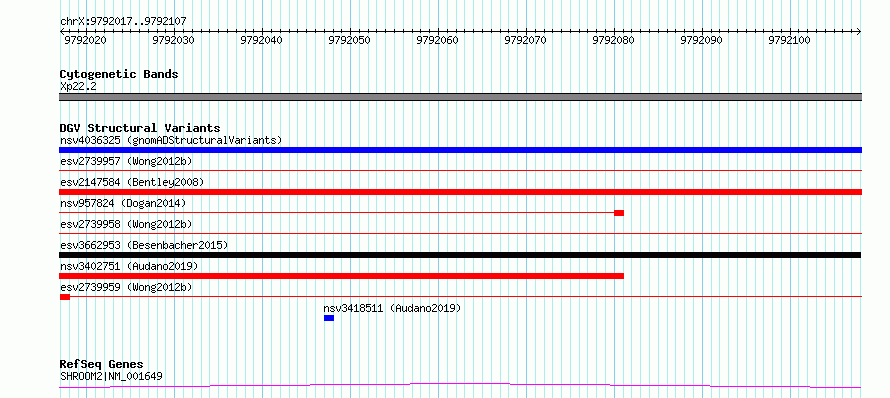Open variant label nsv3402751 (Audano2019)
This screenshot has height=398, width=890.
pyautogui.click(x=129, y=266)
